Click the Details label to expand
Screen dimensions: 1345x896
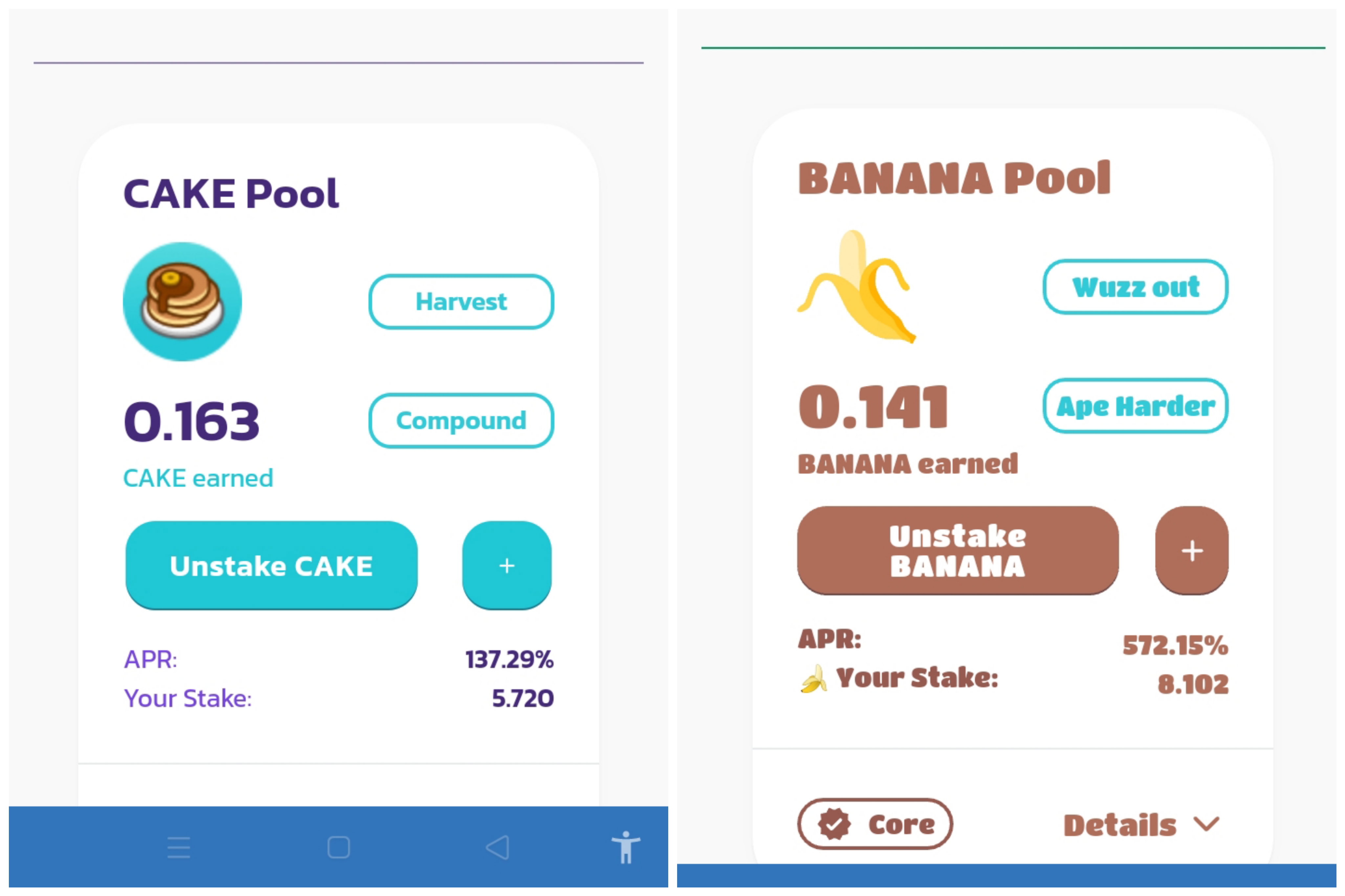point(1119,824)
